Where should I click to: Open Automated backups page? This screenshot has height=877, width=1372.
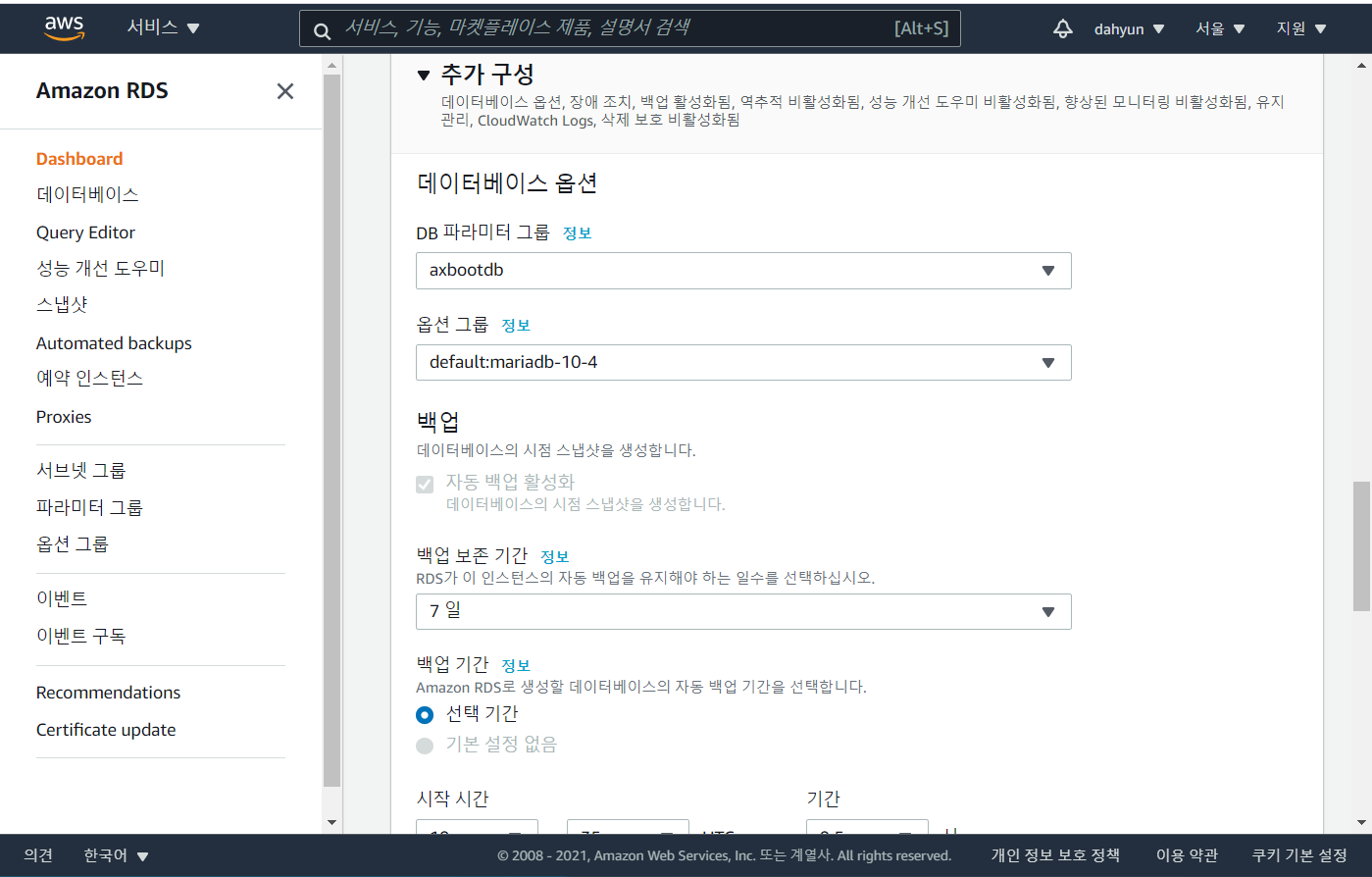(114, 343)
